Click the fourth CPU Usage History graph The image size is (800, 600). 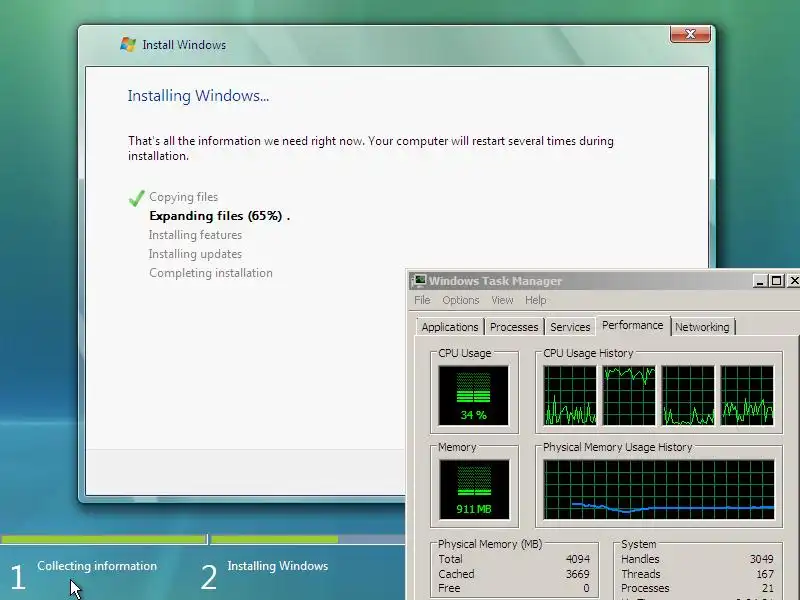pos(747,395)
